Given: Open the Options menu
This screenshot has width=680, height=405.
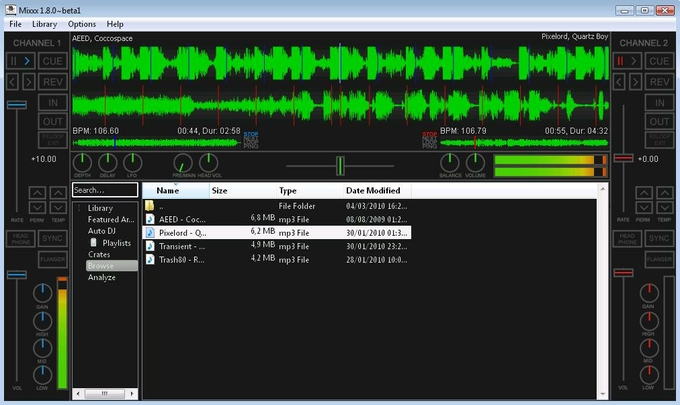Looking at the screenshot, I should click(82, 24).
